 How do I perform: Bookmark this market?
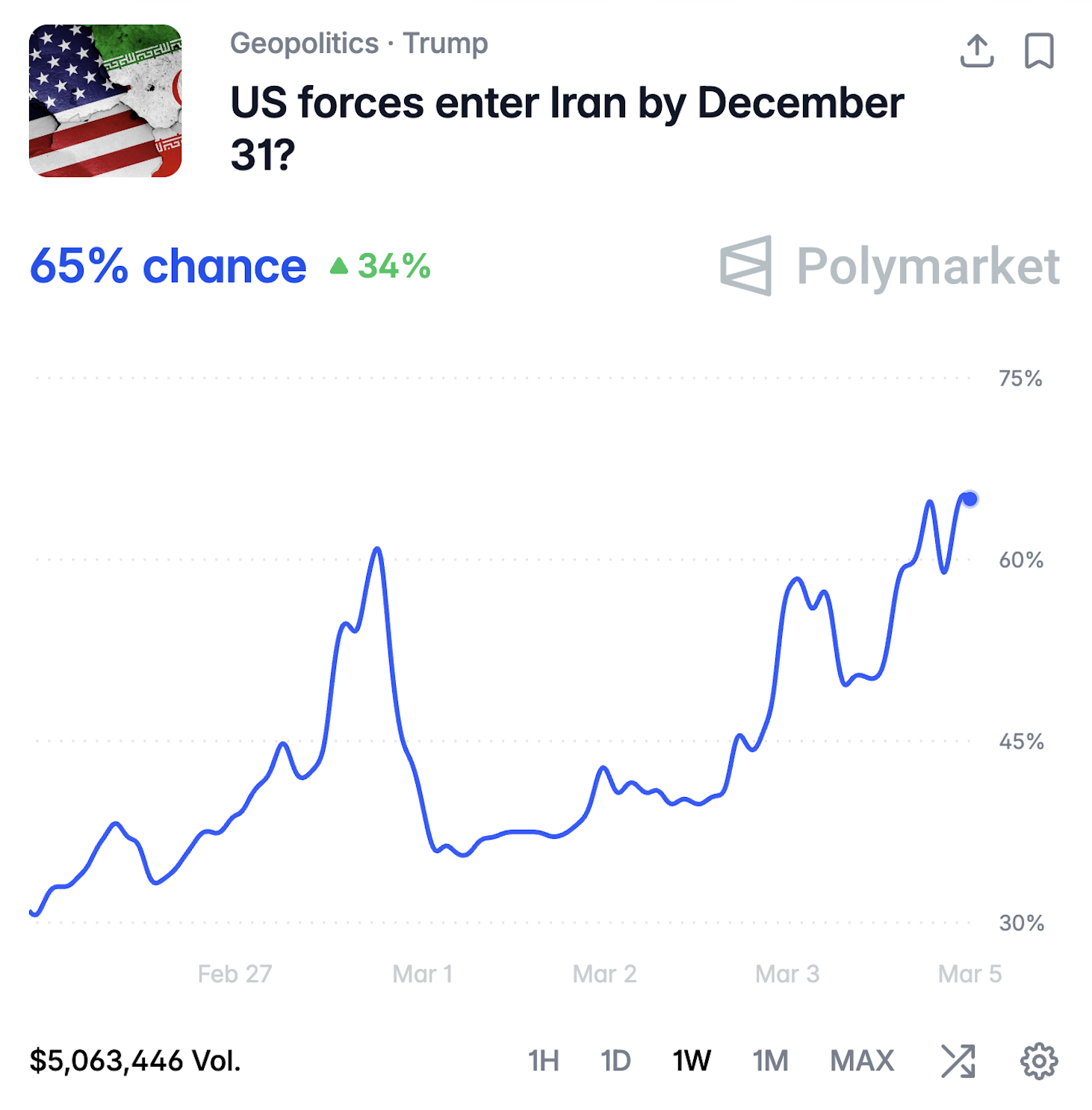click(1038, 51)
